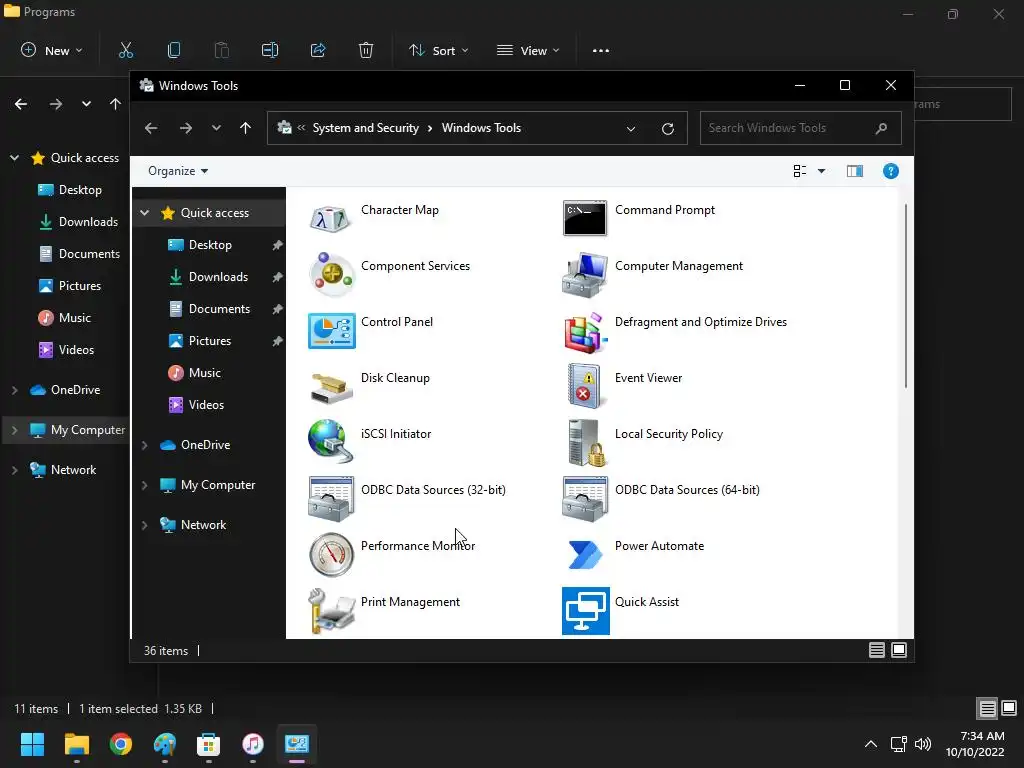
Task: Click Windows Tools breadcrumb segment
Action: point(481,128)
